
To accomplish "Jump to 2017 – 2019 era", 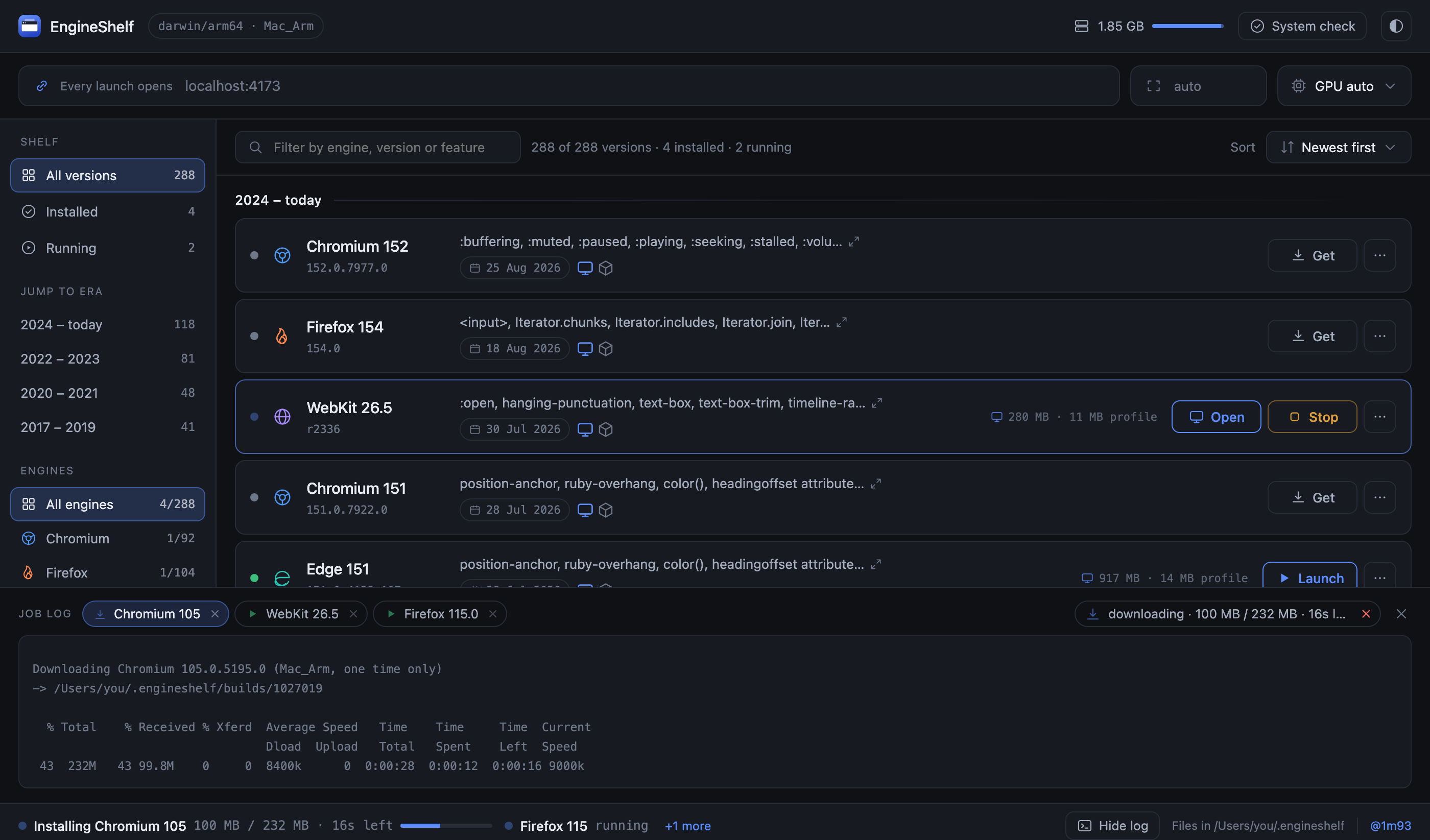I will coord(107,427).
